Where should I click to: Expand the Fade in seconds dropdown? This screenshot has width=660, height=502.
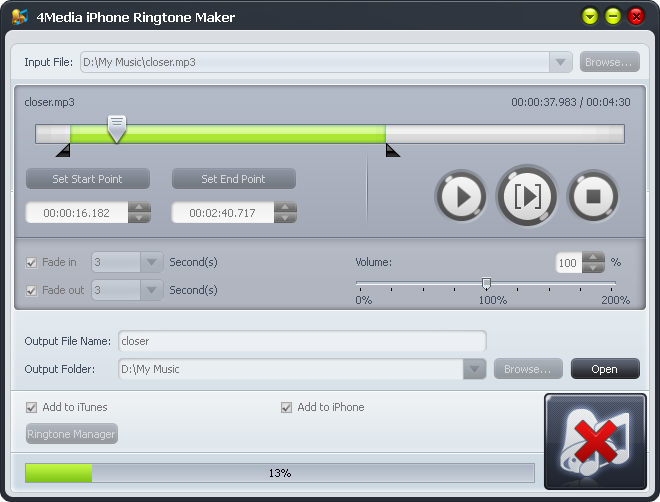(151, 263)
